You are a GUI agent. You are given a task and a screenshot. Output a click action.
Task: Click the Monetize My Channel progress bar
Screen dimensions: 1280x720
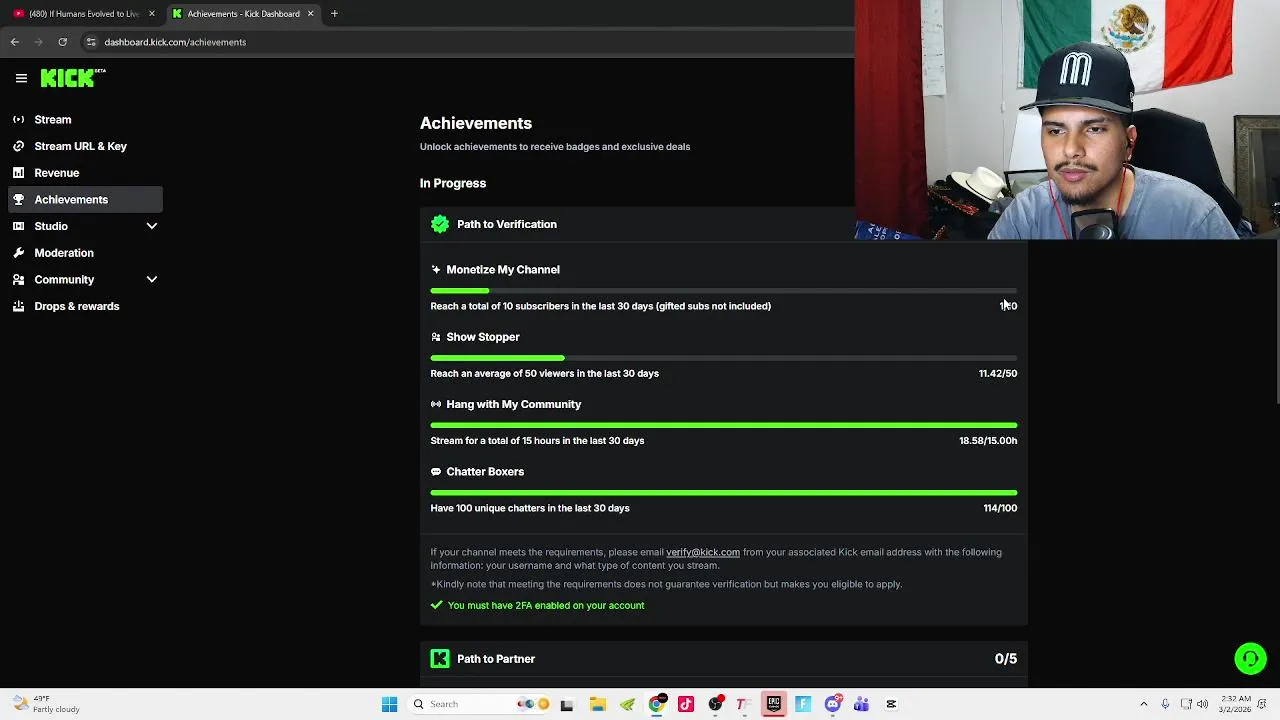click(724, 291)
